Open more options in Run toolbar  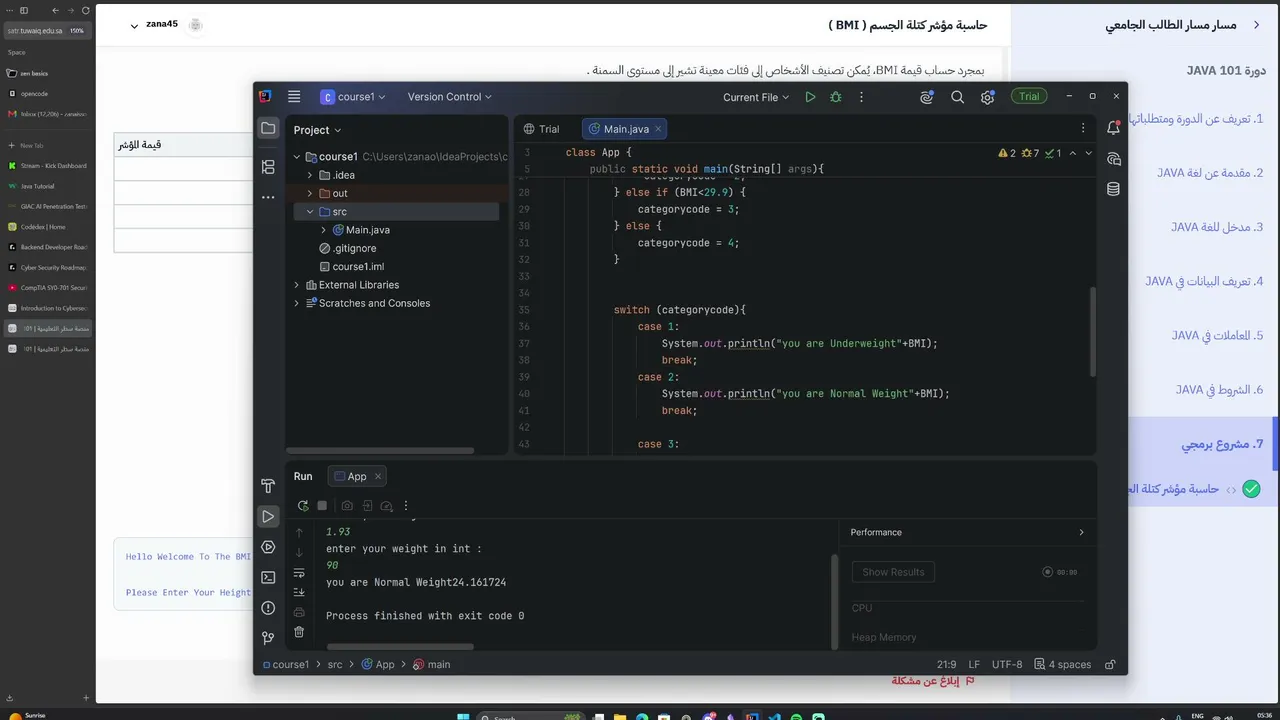(406, 506)
